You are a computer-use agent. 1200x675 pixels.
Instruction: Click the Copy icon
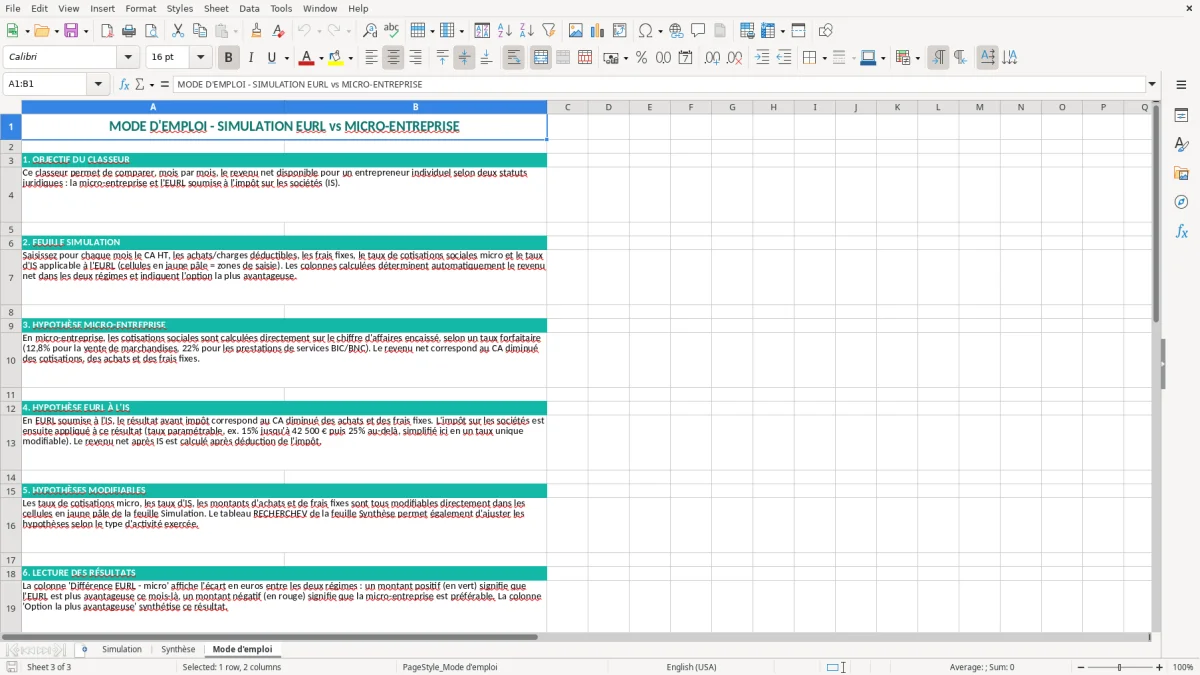point(200,31)
